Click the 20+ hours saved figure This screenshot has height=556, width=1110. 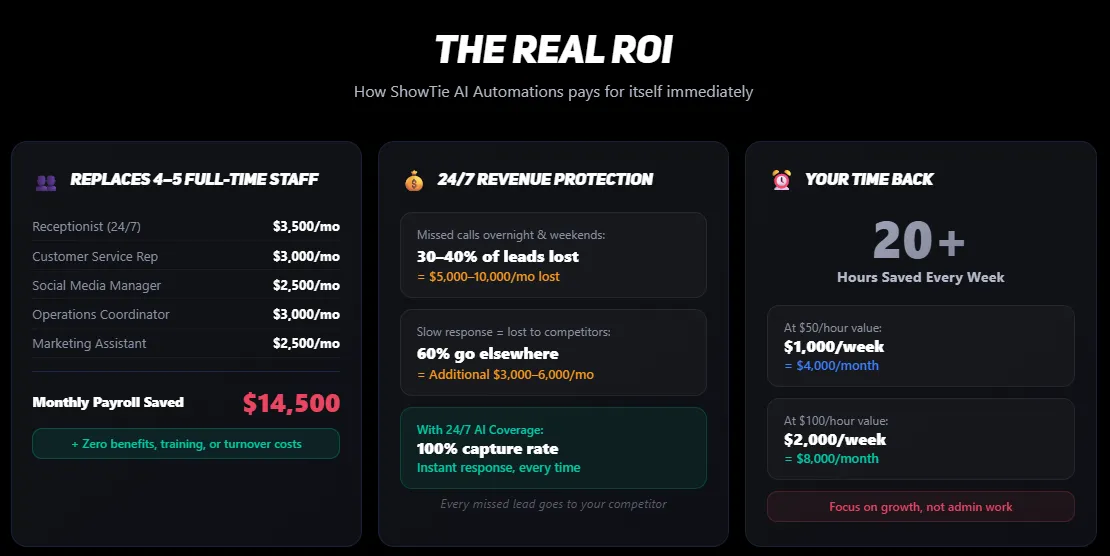920,241
